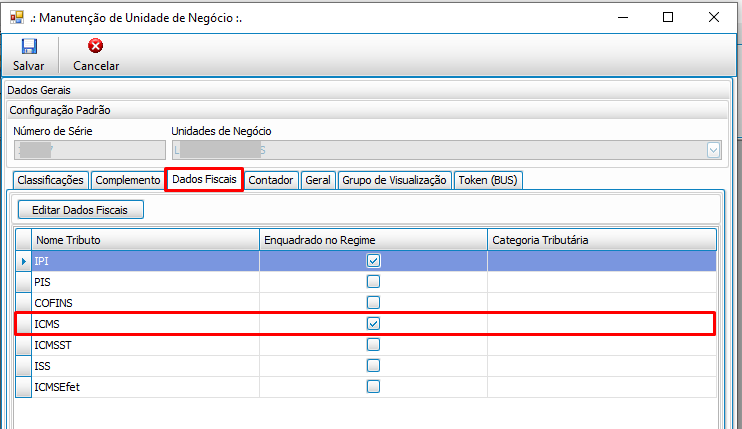Close the Manutenção de Unidade de Negócio window
742x429 pixels.
tap(714, 18)
